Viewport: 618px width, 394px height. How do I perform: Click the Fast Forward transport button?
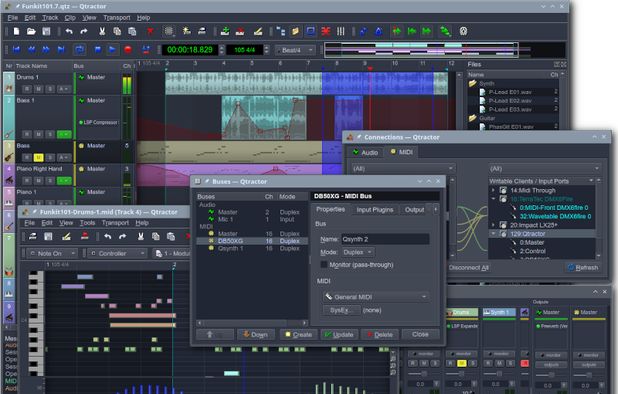[x=46, y=50]
